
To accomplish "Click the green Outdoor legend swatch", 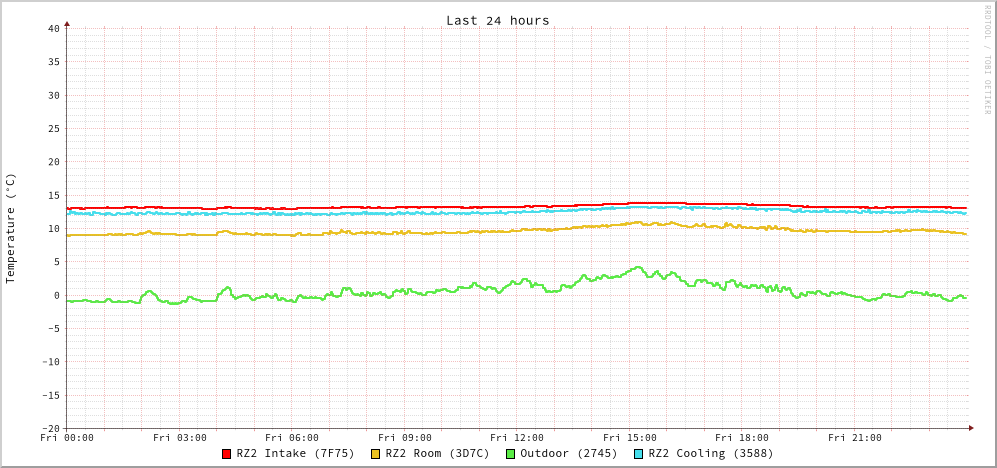I will [510, 454].
